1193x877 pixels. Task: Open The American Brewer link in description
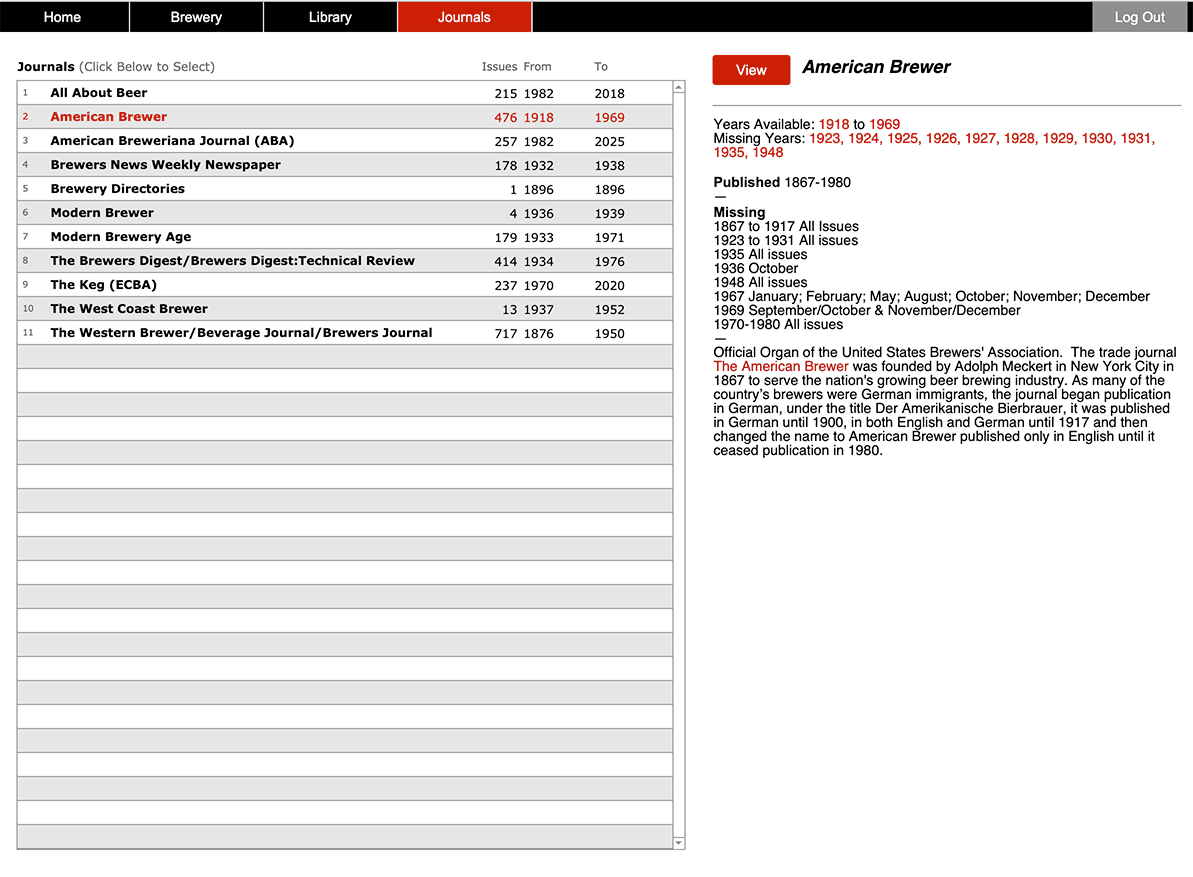click(780, 366)
